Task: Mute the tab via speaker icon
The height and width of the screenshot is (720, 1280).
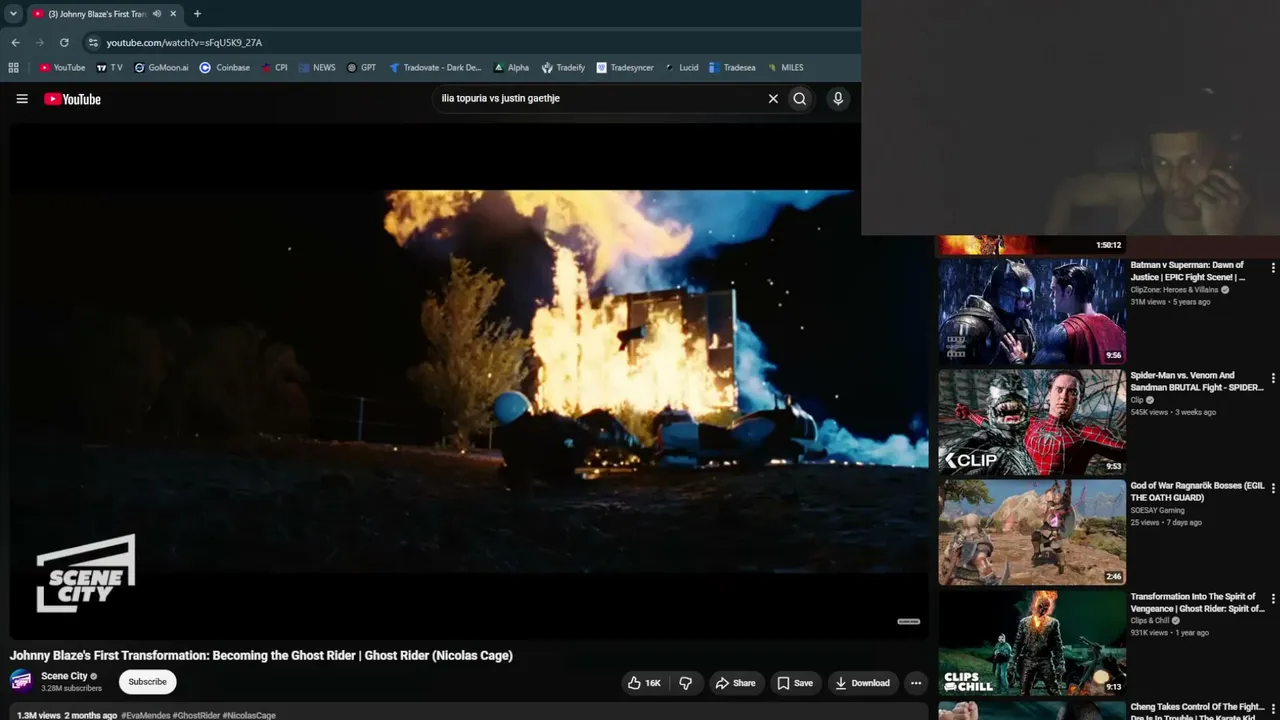Action: coord(157,14)
